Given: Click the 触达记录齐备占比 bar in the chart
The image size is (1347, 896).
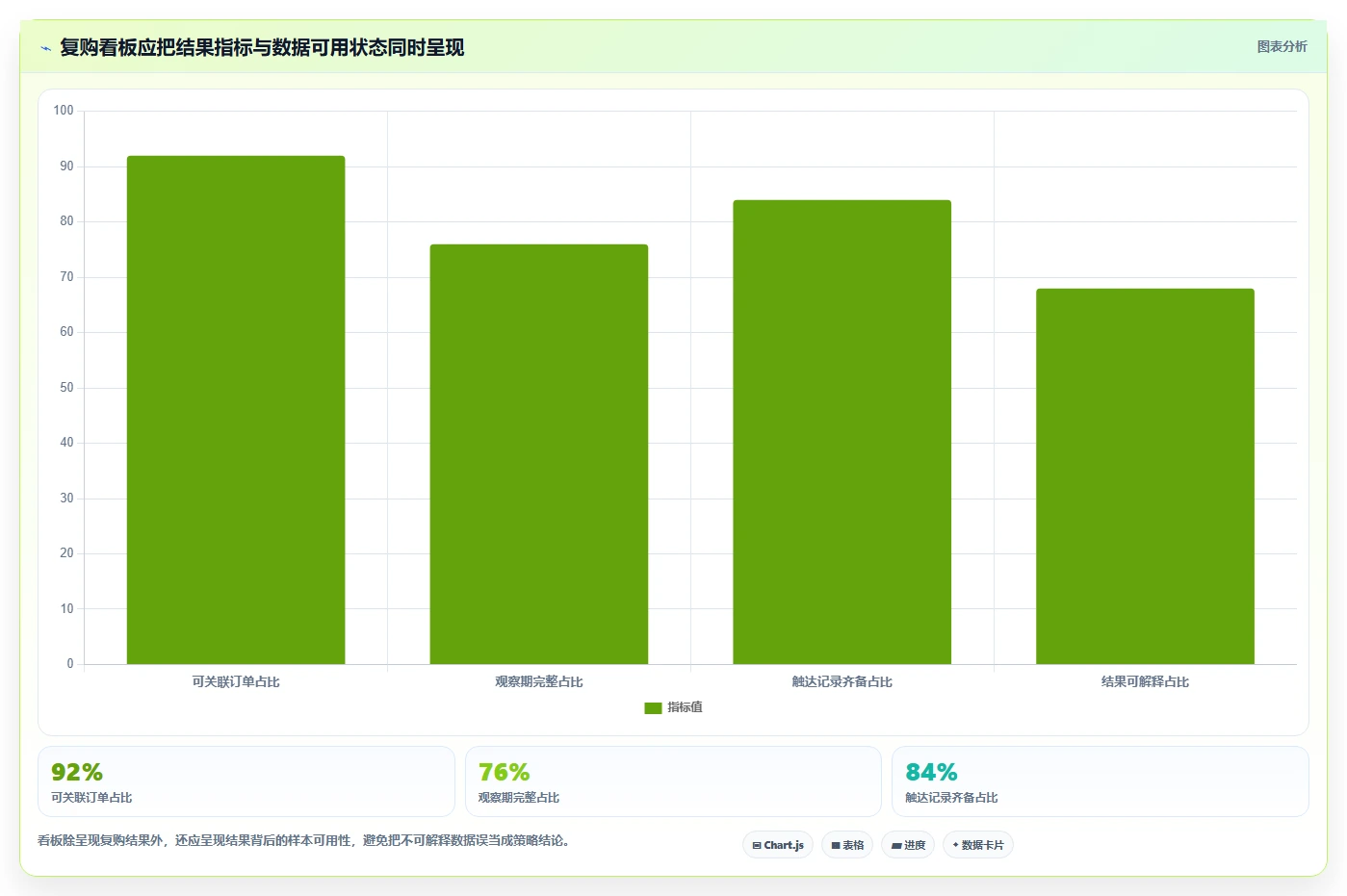Looking at the screenshot, I should [x=842, y=432].
